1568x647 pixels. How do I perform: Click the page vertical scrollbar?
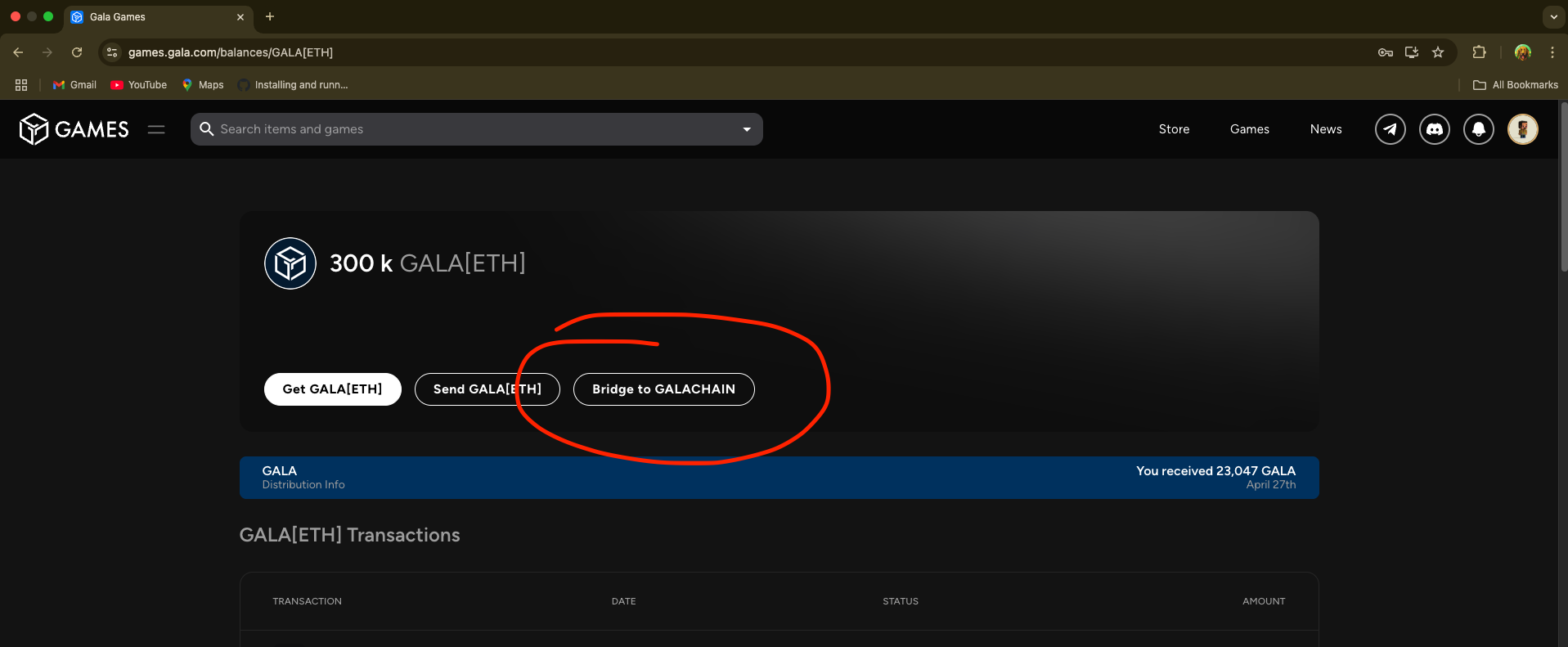(x=1563, y=188)
